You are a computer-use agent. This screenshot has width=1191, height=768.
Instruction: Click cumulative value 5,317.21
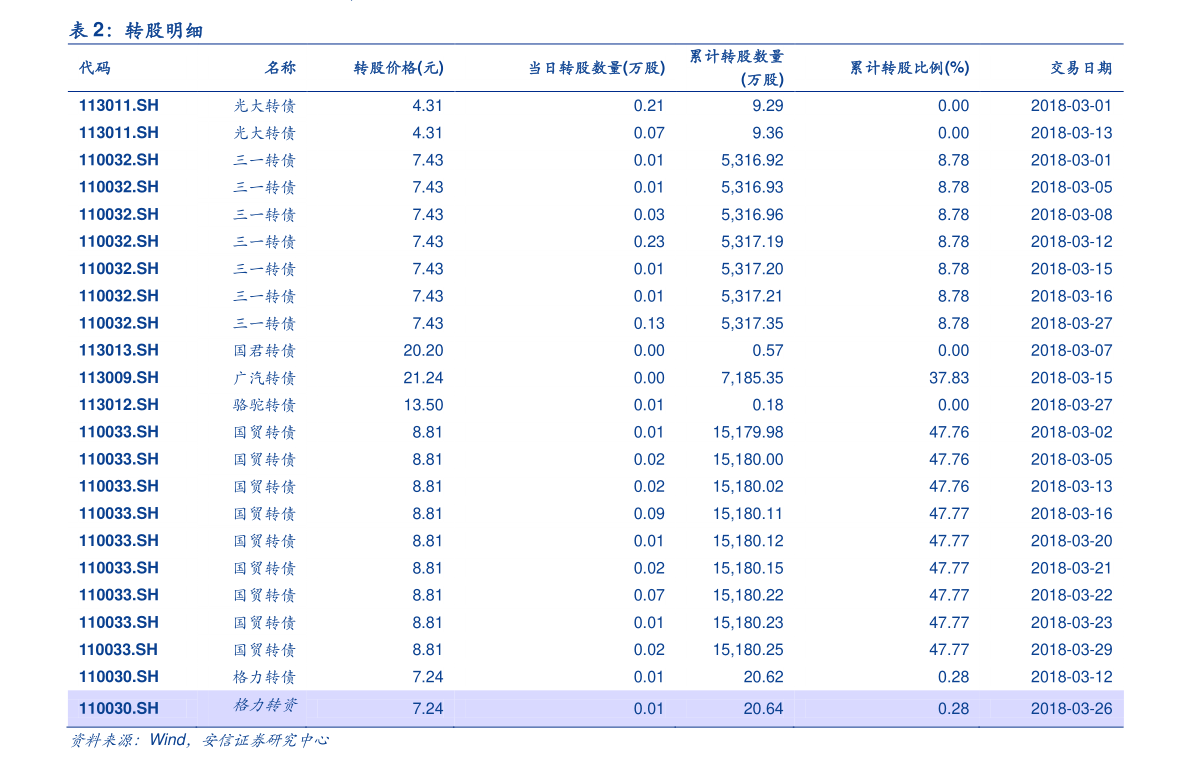[752, 296]
